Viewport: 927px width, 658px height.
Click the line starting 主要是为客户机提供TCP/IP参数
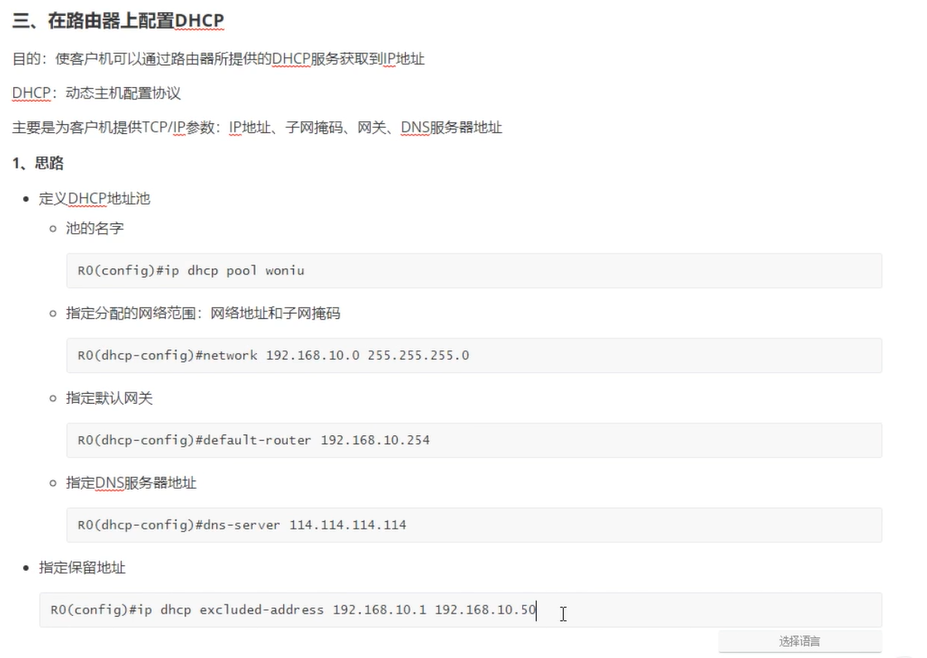pos(257,127)
